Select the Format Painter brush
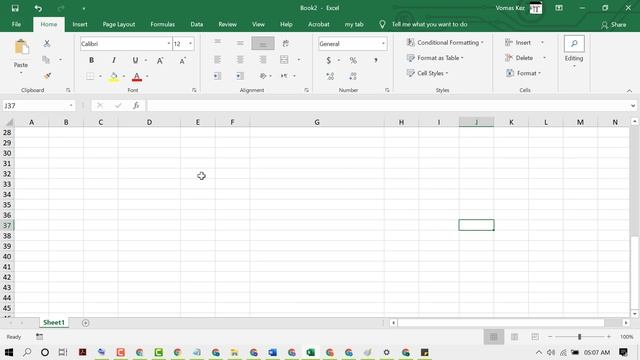The width and height of the screenshot is (640, 360). pyautogui.click(x=47, y=76)
